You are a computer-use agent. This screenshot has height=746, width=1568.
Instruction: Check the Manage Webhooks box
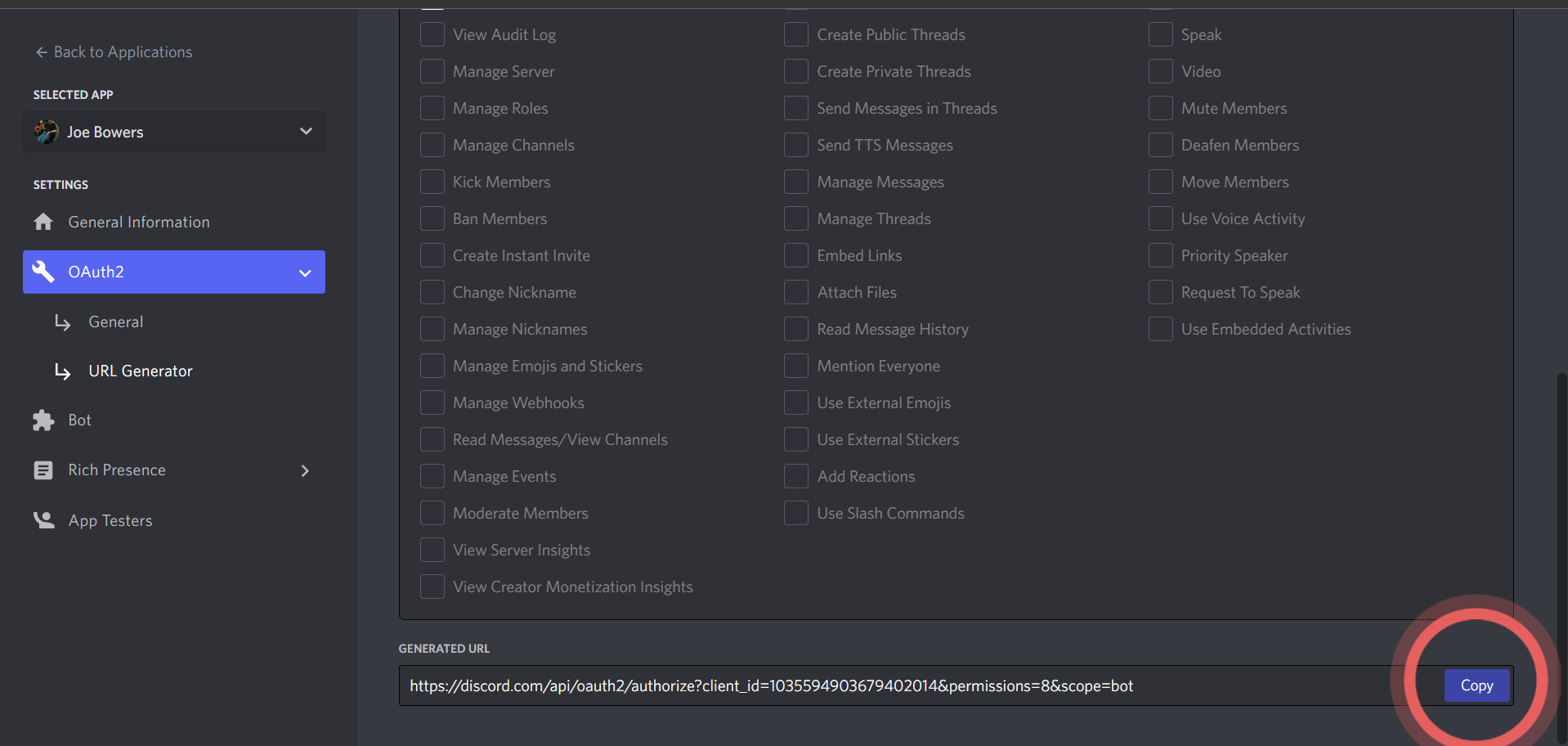(x=432, y=402)
